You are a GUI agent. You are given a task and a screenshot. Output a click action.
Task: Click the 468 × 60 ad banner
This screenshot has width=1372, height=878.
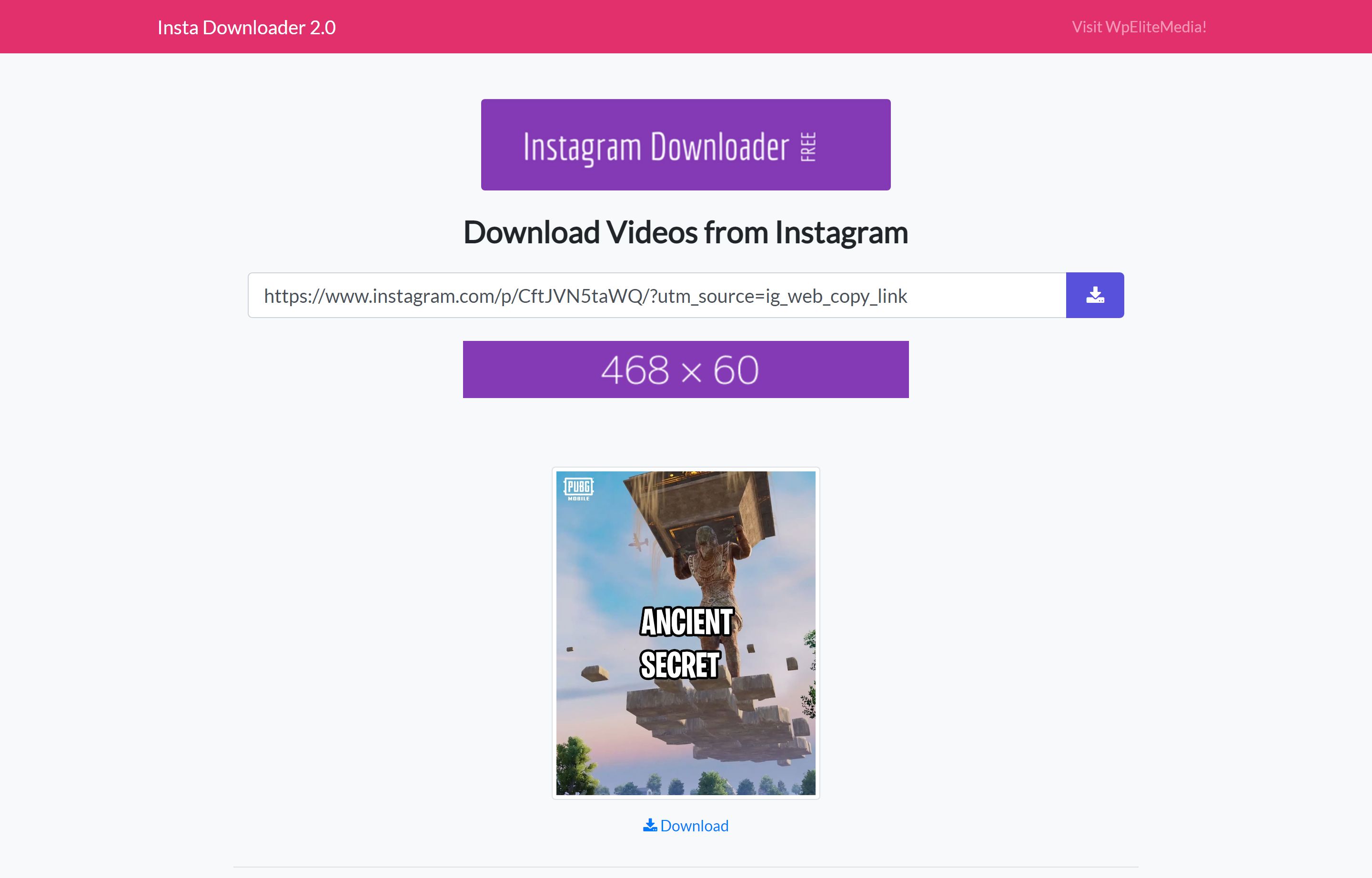tap(685, 369)
